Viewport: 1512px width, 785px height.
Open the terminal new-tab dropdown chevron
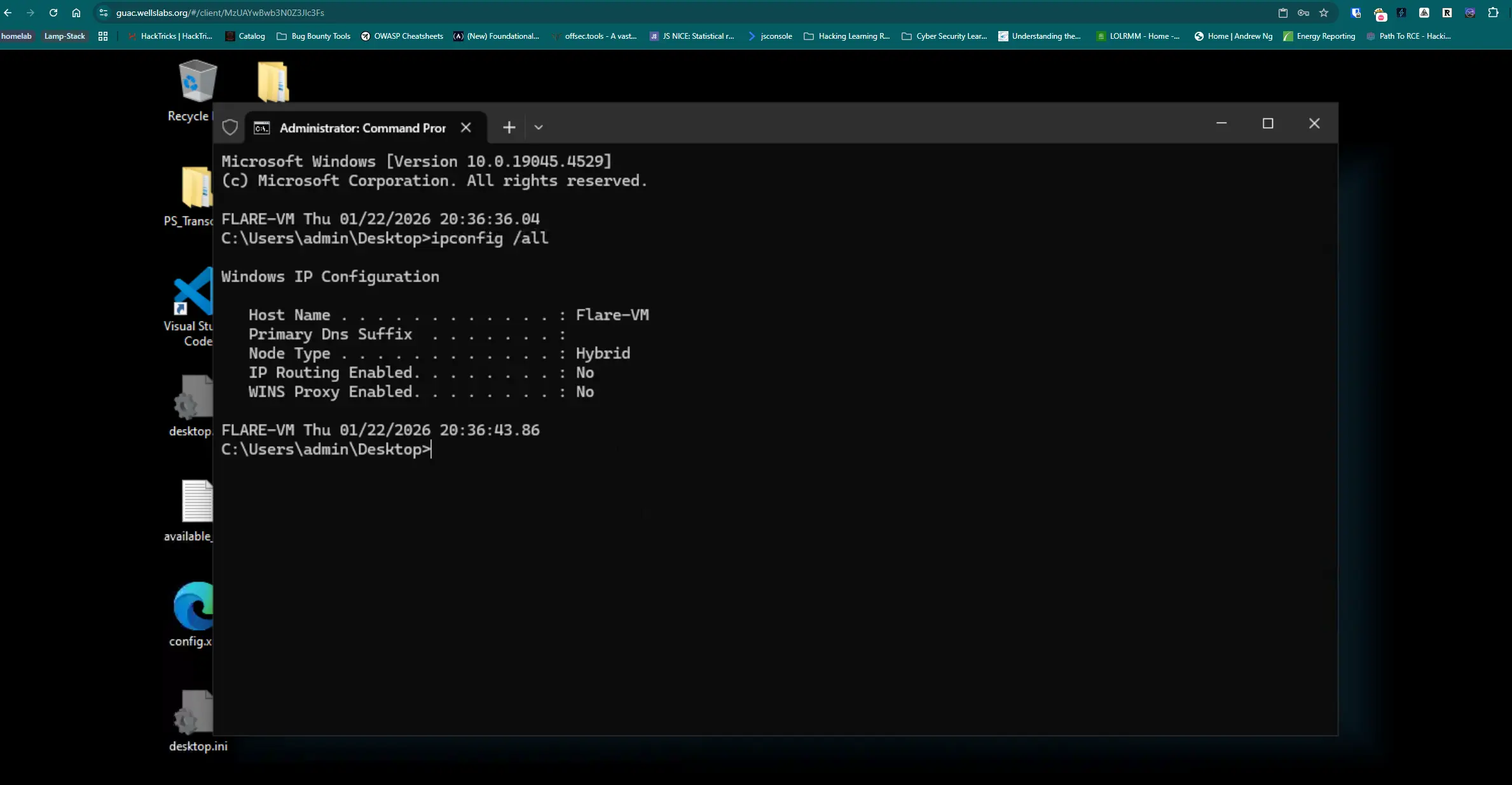coord(539,127)
